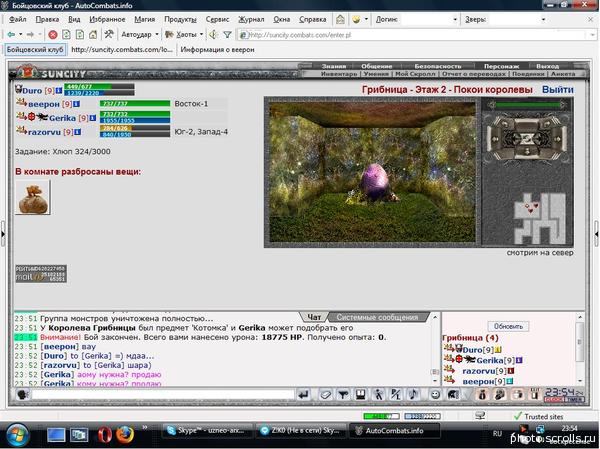The image size is (600, 449).
Task: Click the info badge next to веерон
Action: point(77,104)
